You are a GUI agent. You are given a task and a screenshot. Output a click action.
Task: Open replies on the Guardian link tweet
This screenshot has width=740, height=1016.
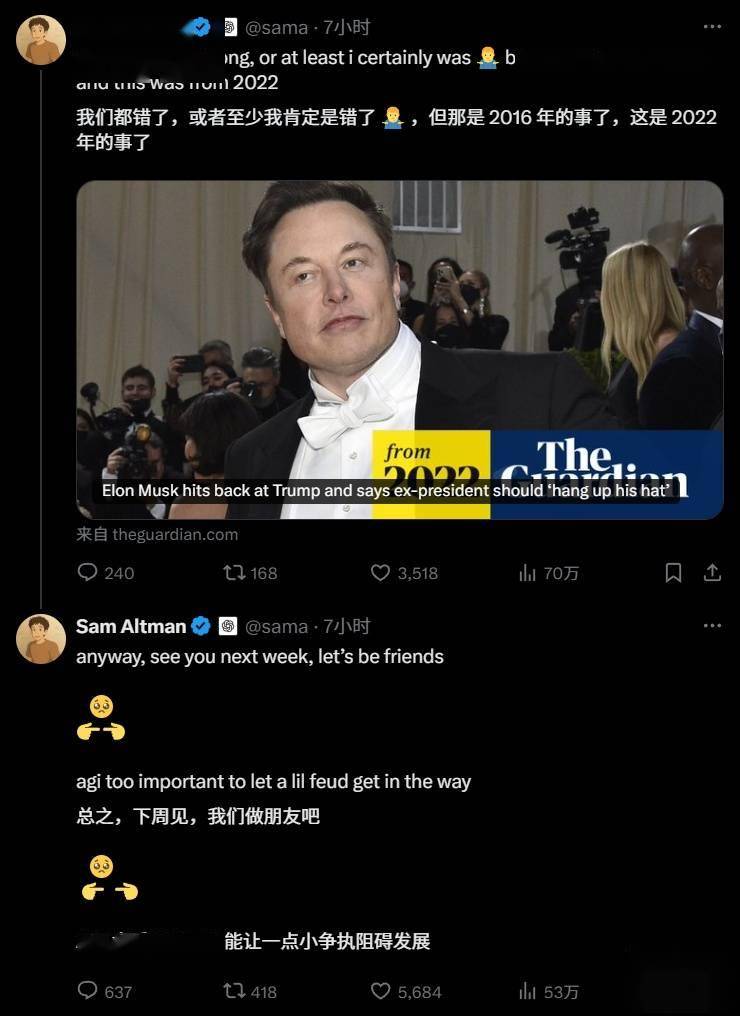point(106,573)
